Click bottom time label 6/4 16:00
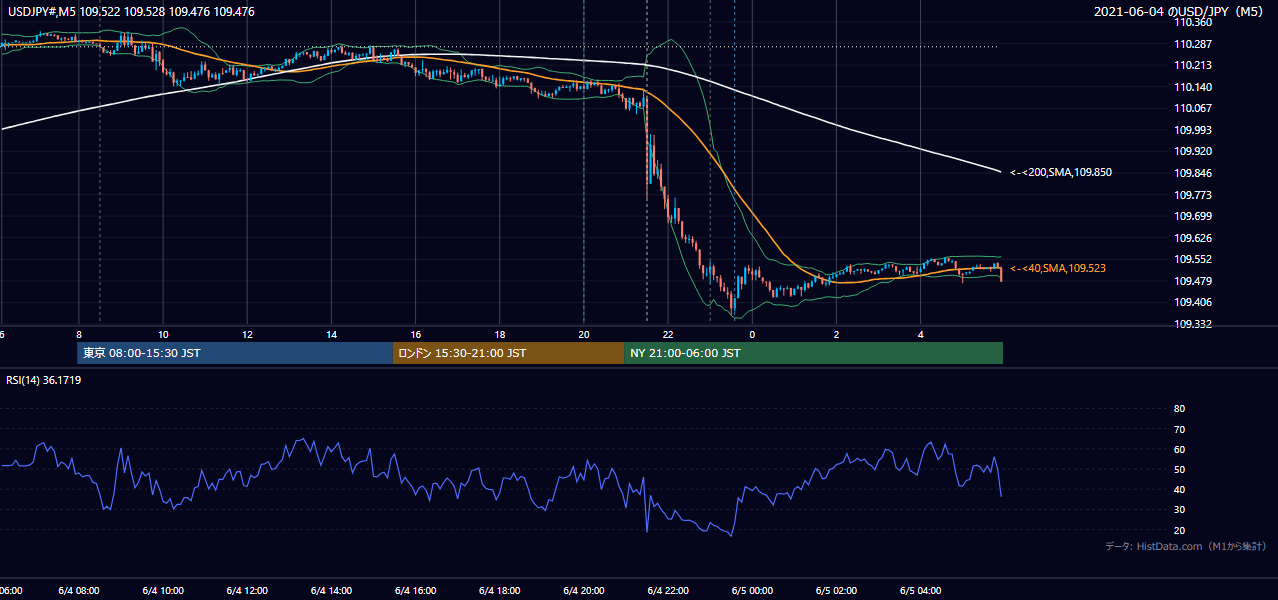 coord(415,590)
